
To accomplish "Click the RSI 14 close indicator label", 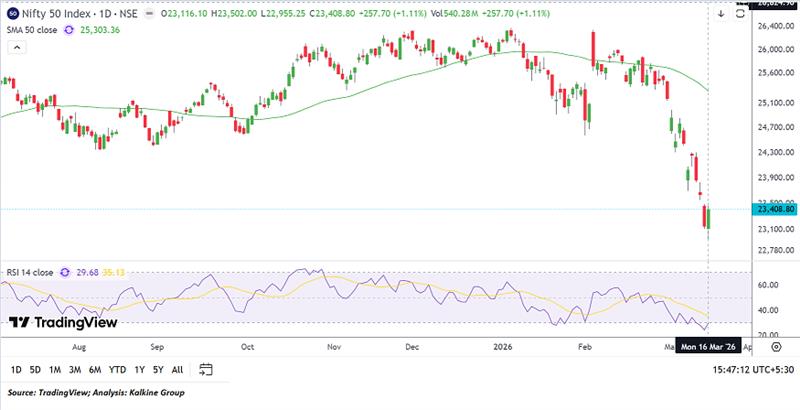I will [x=30, y=270].
